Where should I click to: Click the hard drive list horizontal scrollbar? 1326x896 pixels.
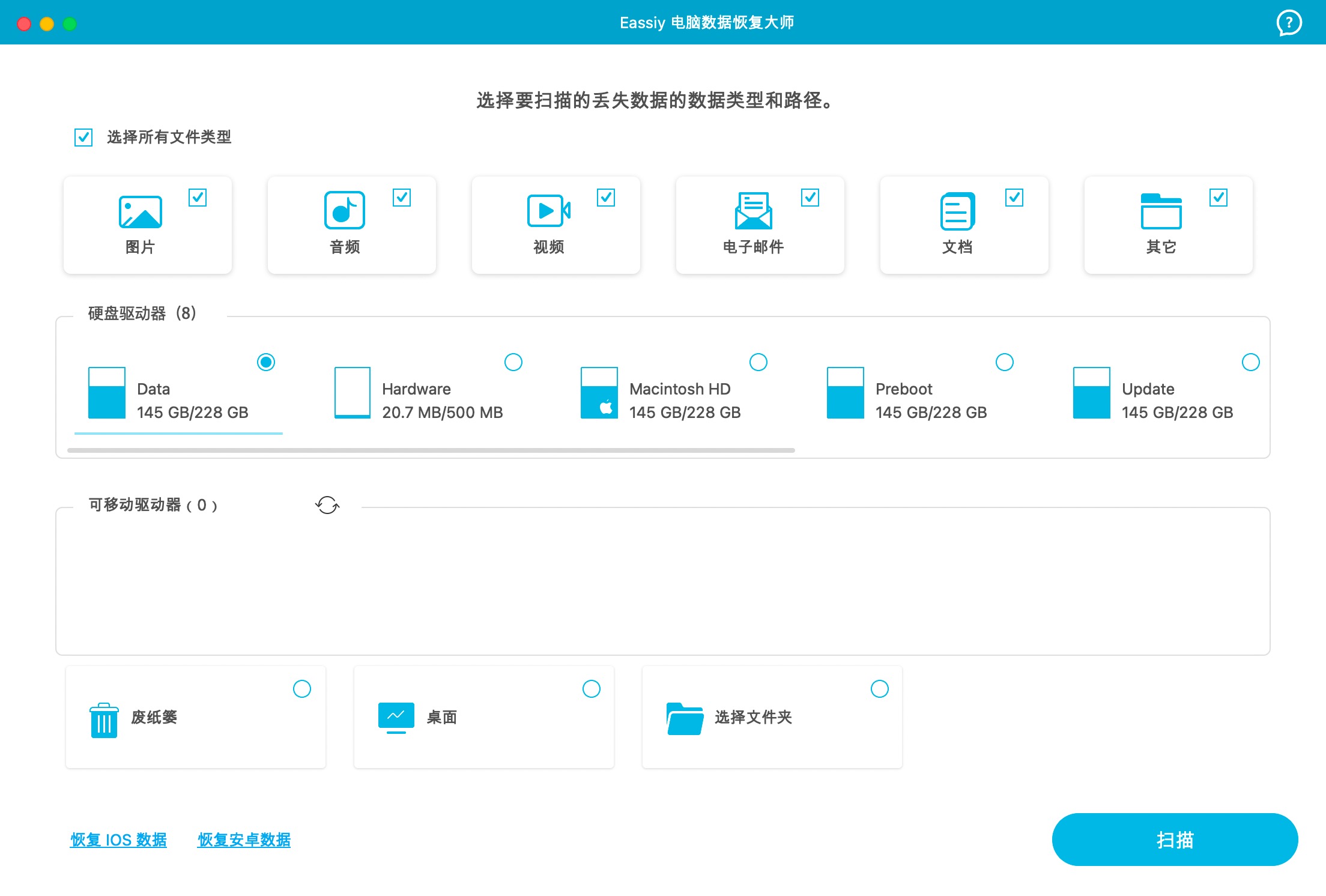click(x=431, y=450)
